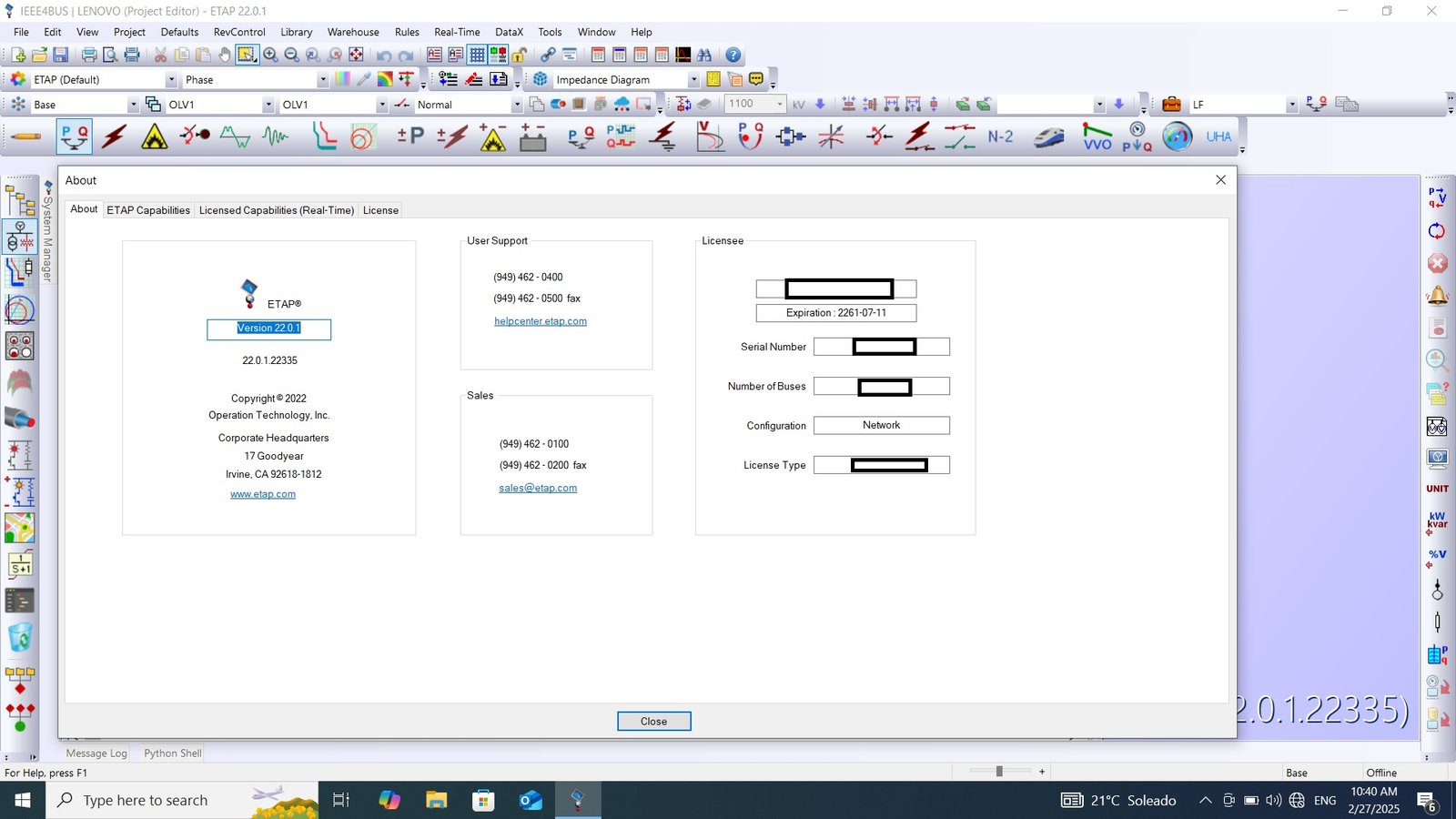
Task: Open the www.etap.com link
Action: coord(263,494)
